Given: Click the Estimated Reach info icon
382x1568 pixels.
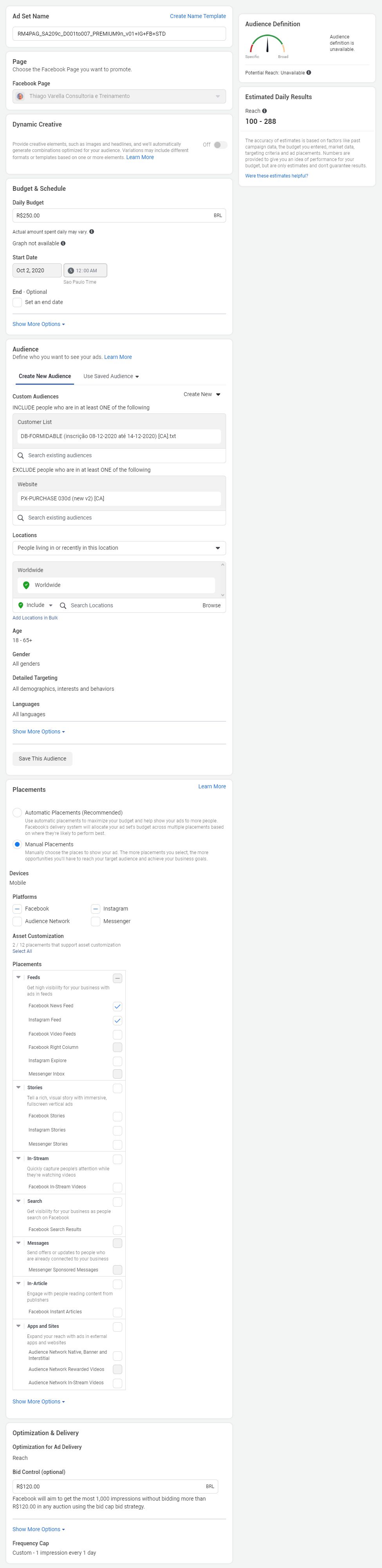Looking at the screenshot, I should (264, 111).
